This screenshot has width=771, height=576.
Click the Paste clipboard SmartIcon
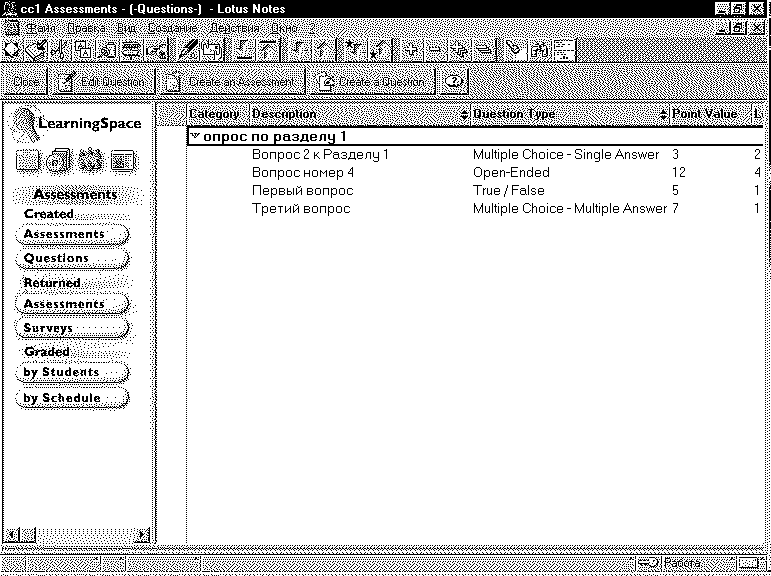(106, 51)
